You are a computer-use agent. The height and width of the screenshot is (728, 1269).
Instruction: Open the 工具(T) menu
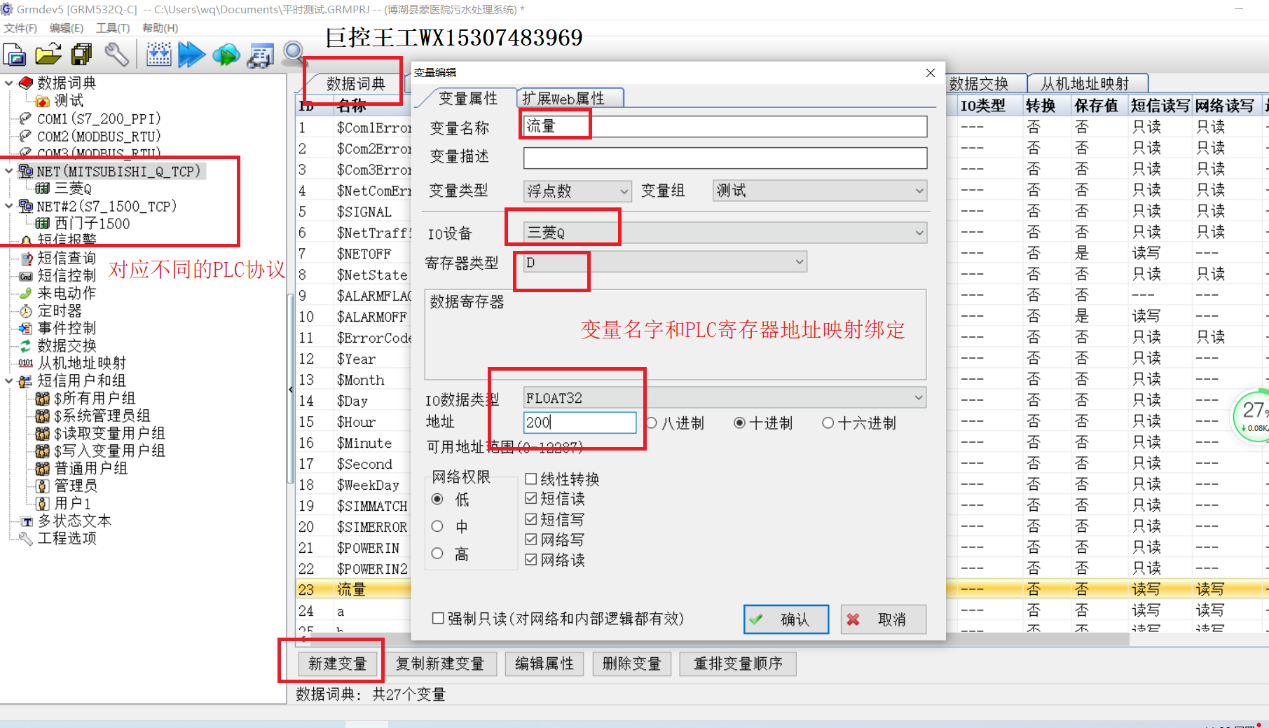[112, 28]
